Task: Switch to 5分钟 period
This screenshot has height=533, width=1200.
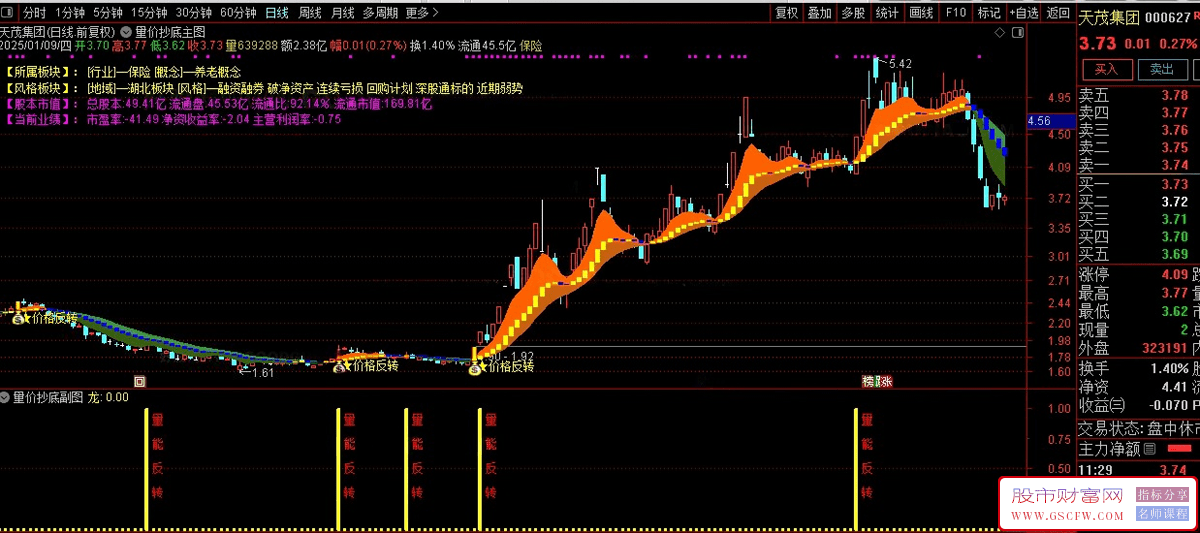Action: click(x=108, y=13)
